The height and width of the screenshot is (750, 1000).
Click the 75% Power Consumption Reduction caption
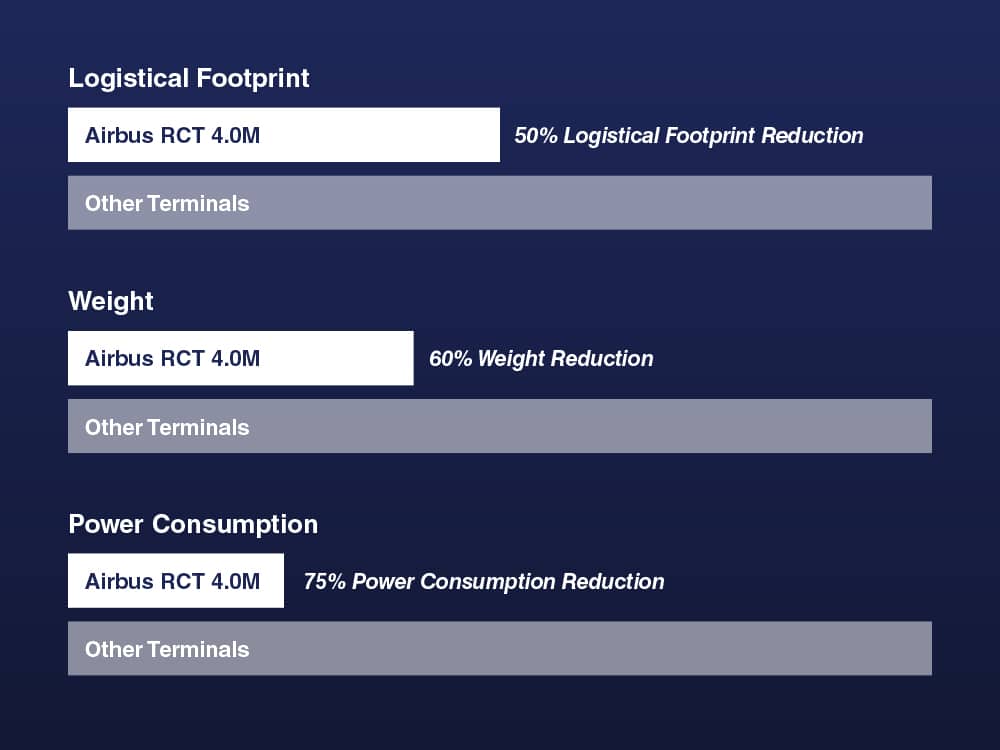tap(484, 582)
